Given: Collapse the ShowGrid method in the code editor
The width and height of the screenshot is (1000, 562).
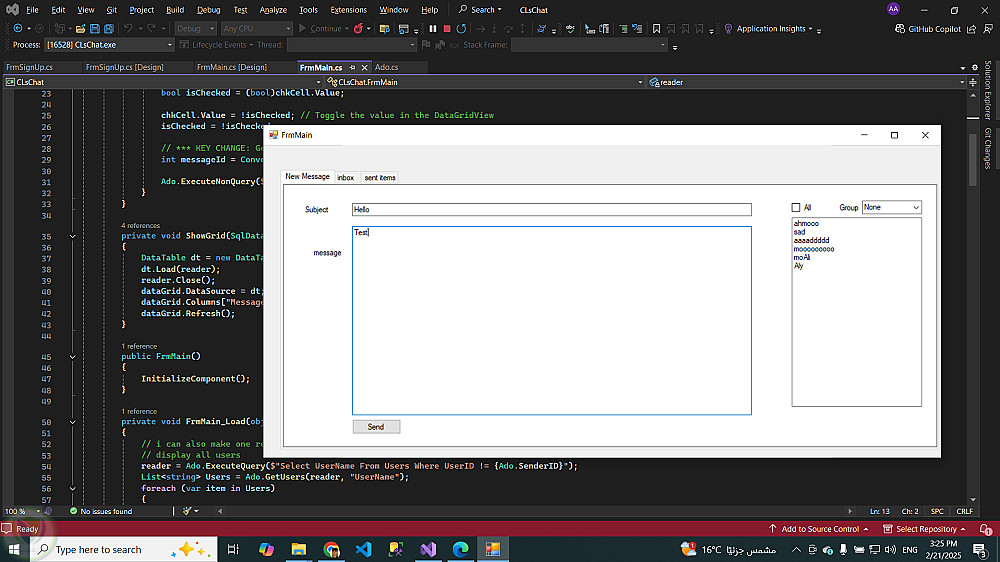Looking at the screenshot, I should 72,236.
